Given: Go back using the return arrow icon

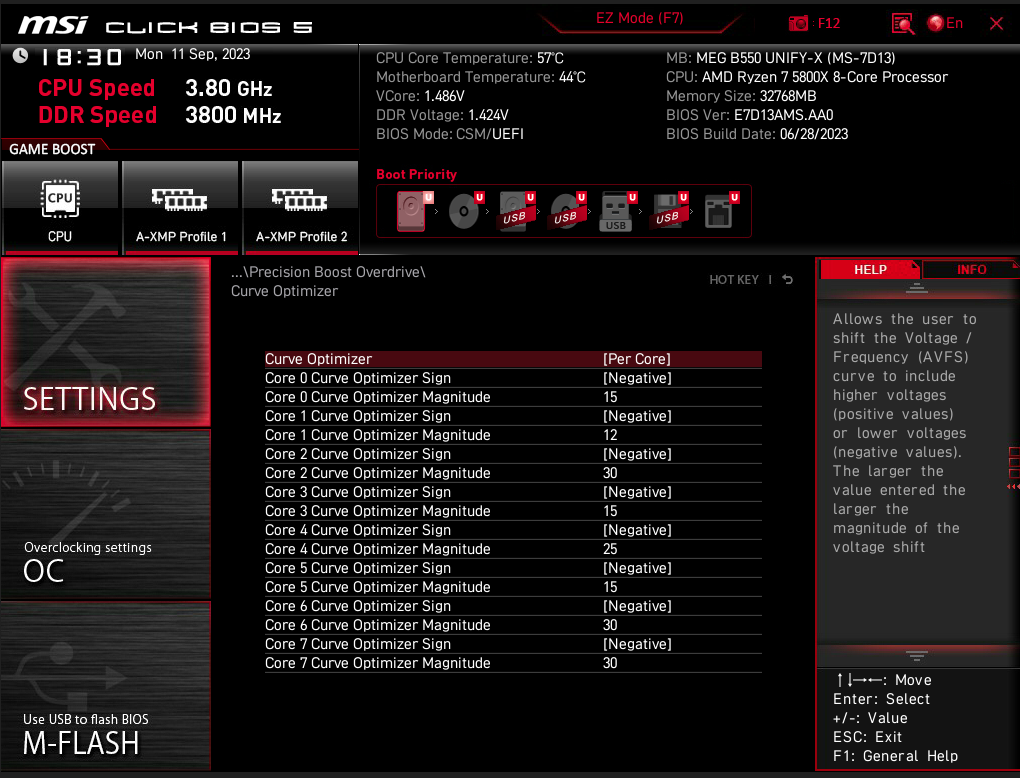Looking at the screenshot, I should 788,280.
